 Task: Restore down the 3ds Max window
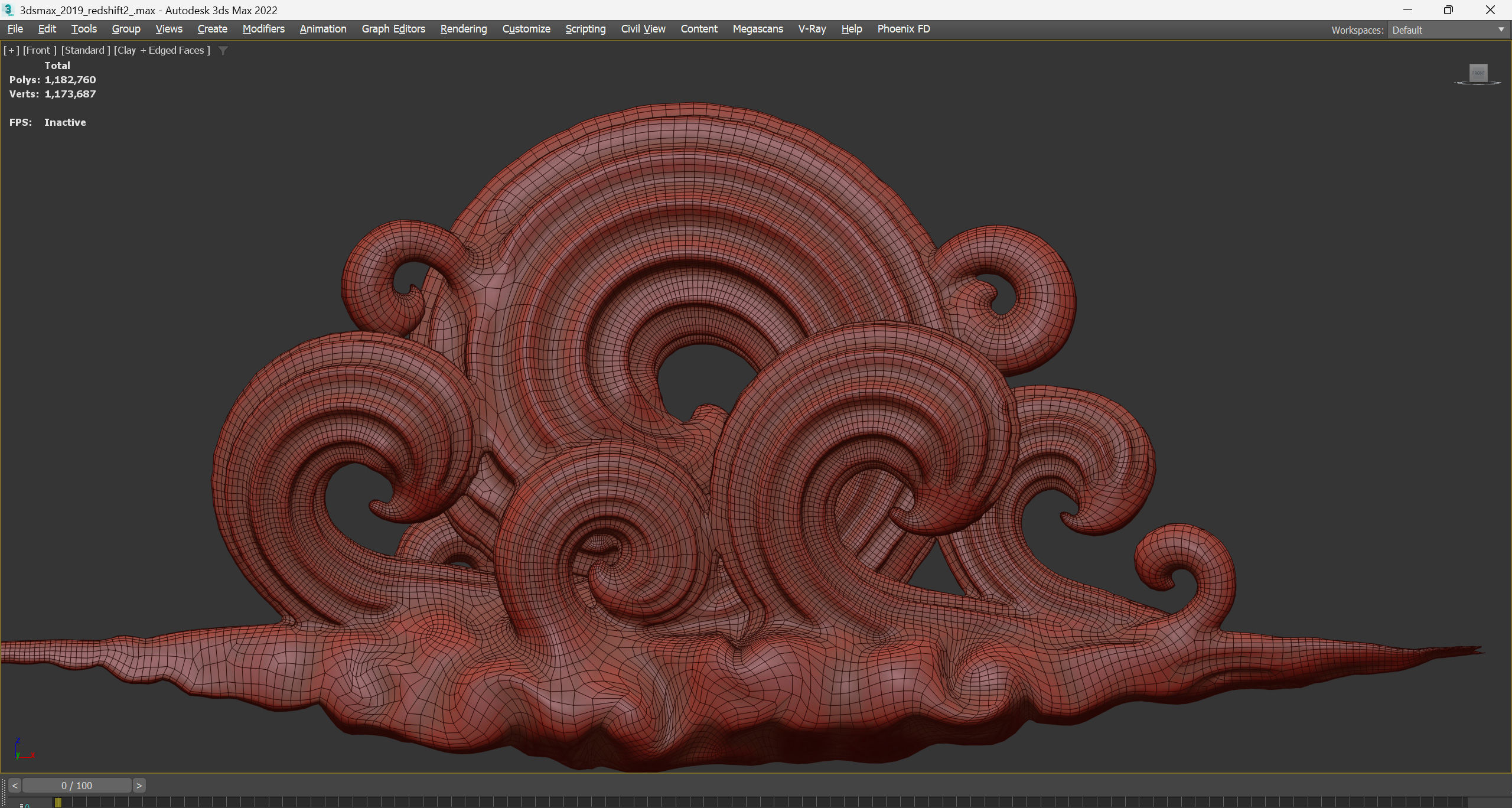click(x=1448, y=10)
